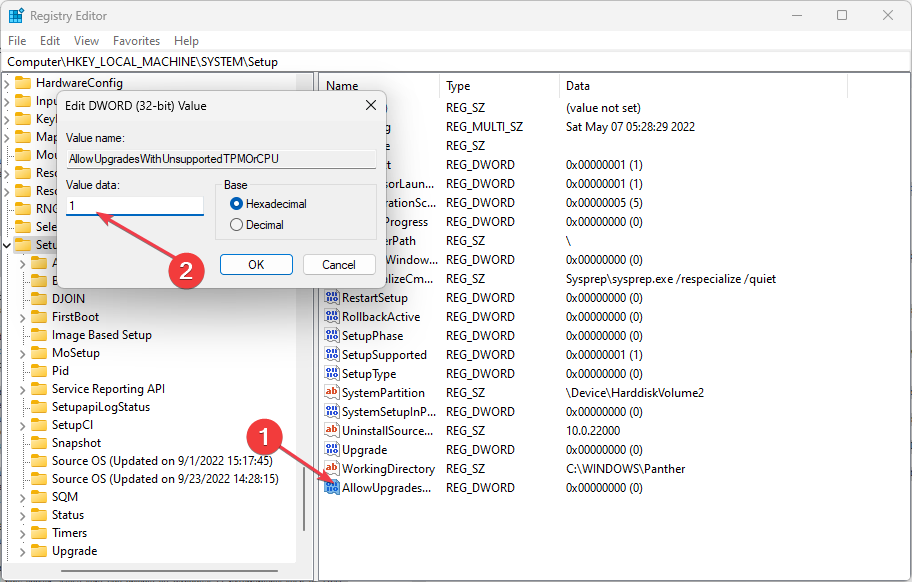Image resolution: width=912 pixels, height=582 pixels.
Task: Open the Favorites menu
Action: [x=136, y=41]
